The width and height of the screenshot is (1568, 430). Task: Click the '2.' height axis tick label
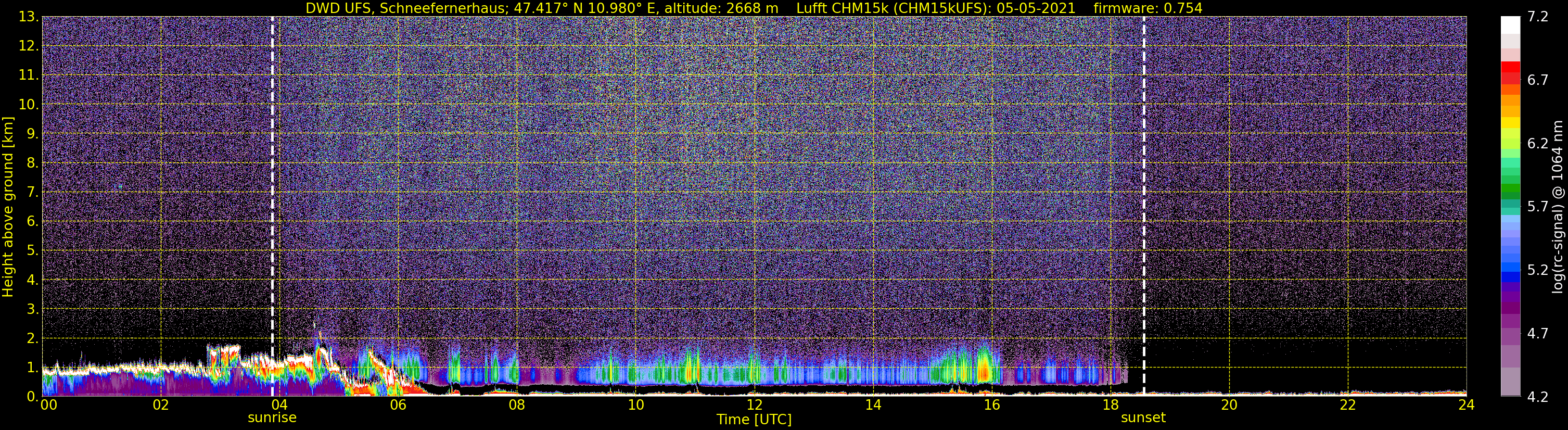click(x=33, y=339)
